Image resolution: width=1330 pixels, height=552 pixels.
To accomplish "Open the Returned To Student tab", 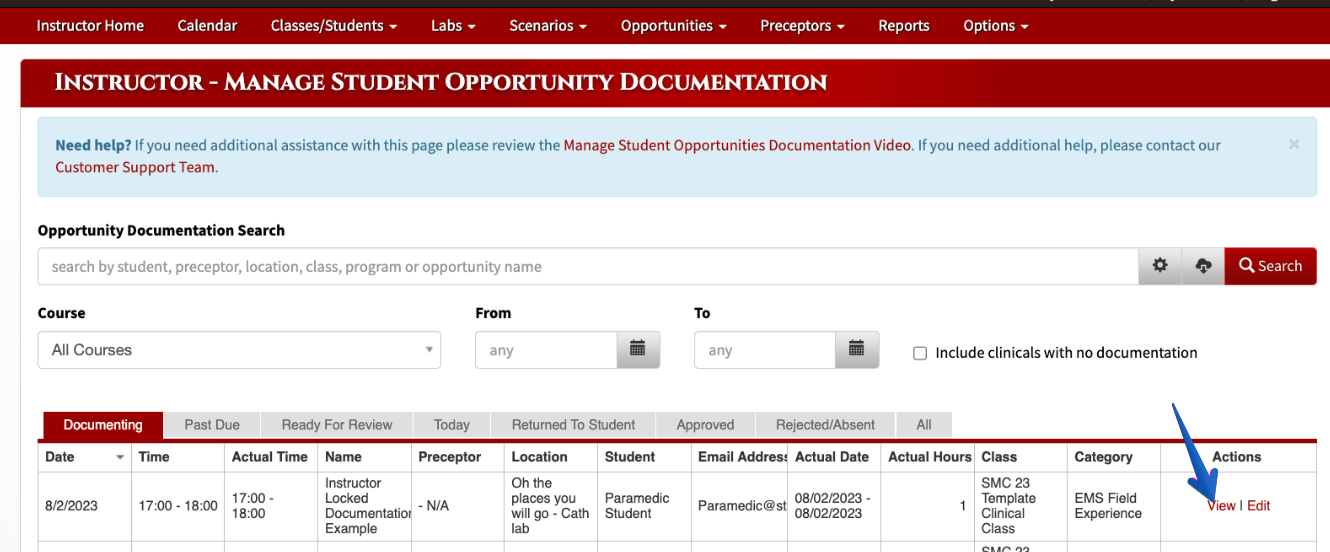I will click(x=573, y=425).
